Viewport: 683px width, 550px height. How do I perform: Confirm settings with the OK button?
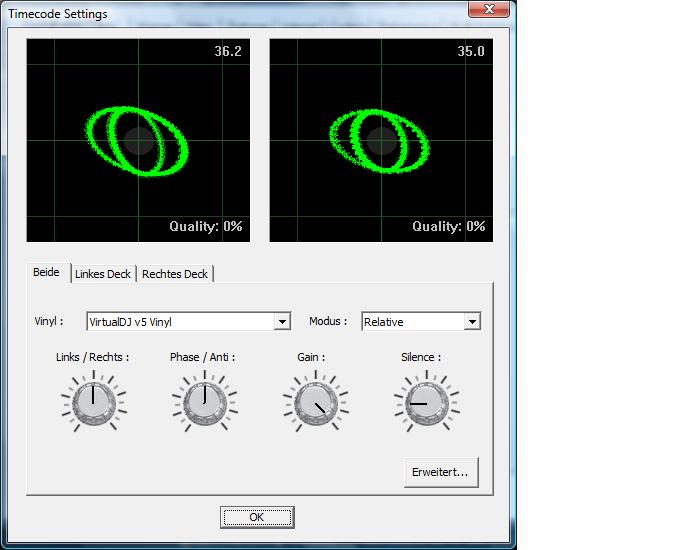click(x=257, y=517)
